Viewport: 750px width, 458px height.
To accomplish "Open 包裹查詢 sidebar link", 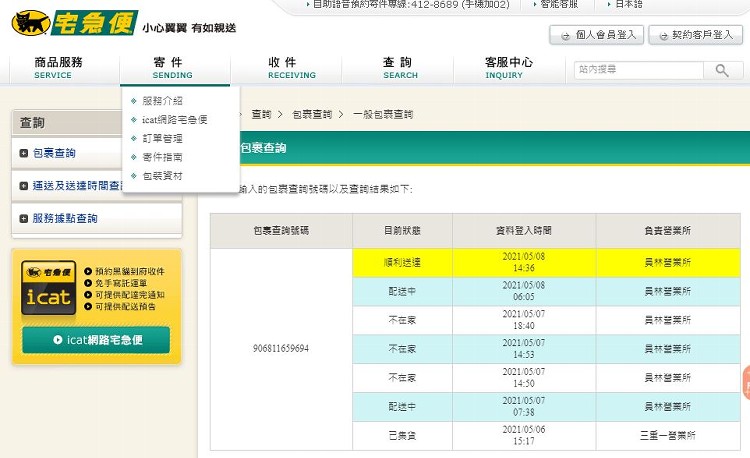I will tap(54, 153).
